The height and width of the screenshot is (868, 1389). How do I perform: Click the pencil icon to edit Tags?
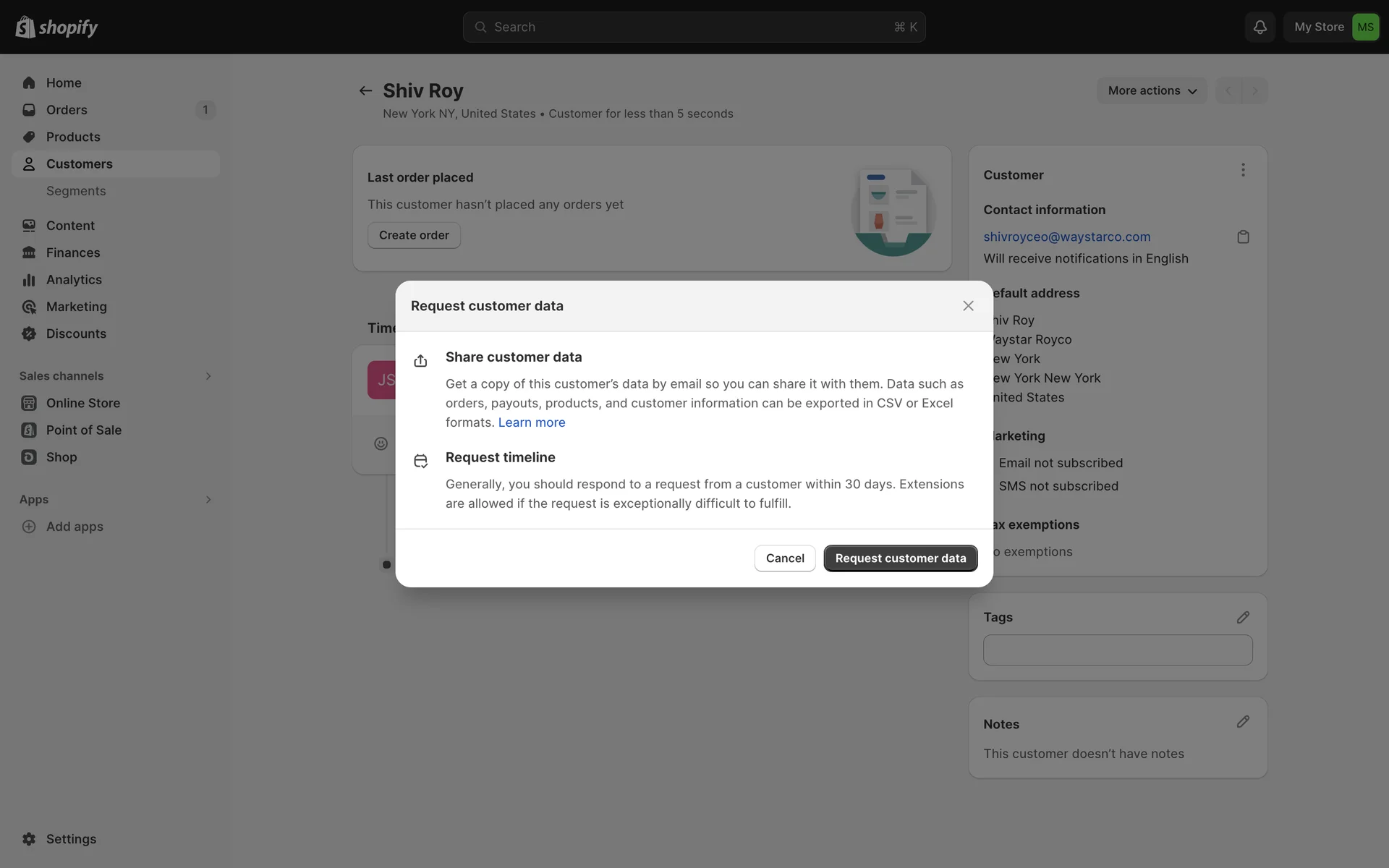(1243, 617)
